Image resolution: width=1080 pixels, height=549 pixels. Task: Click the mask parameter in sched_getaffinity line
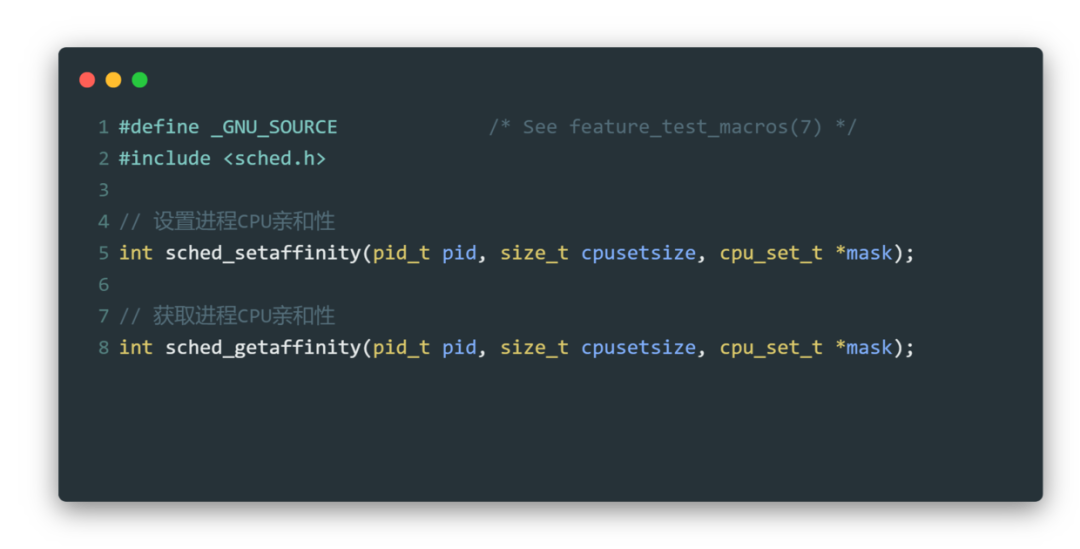[868, 347]
